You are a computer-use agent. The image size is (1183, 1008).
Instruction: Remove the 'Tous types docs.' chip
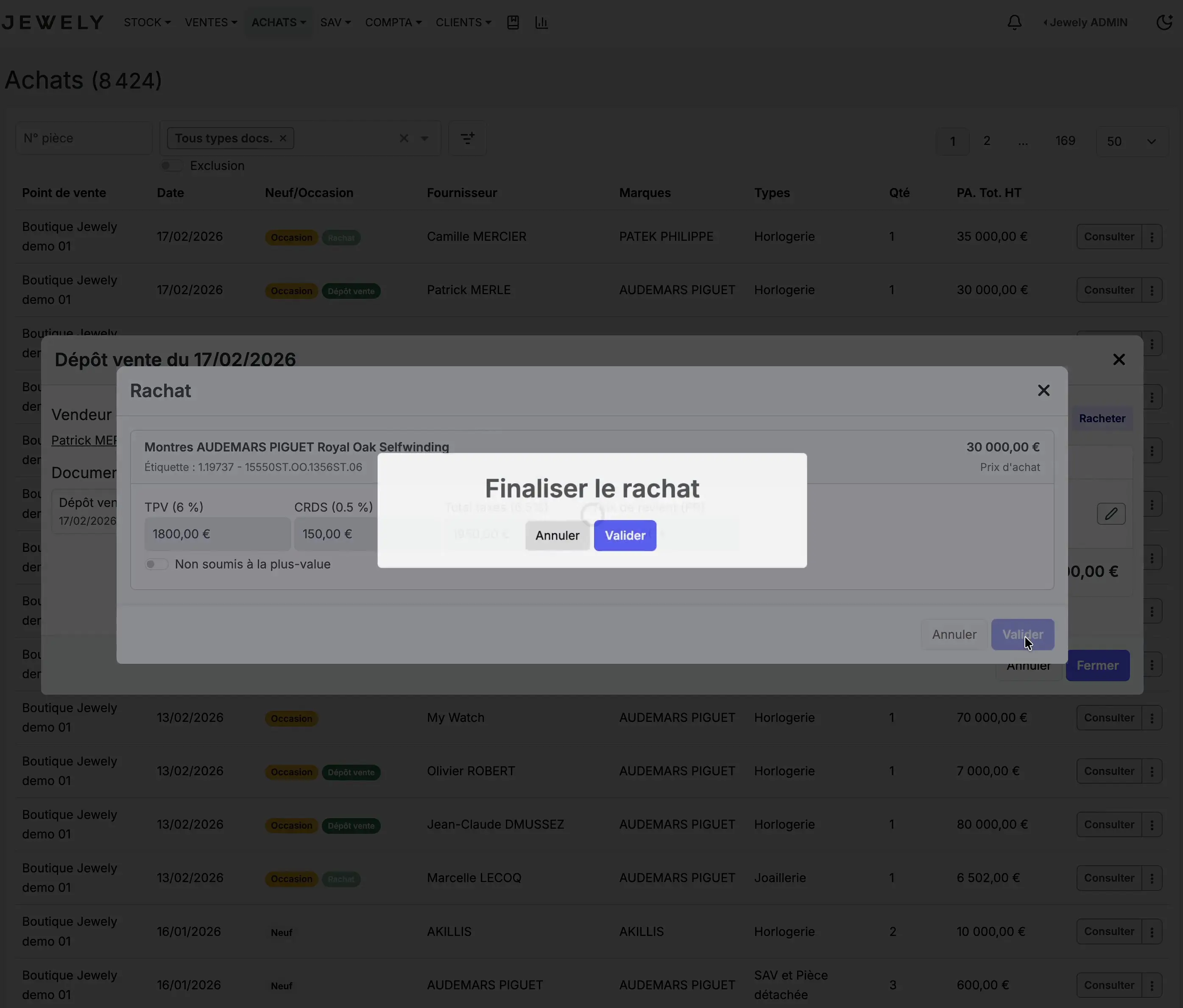click(x=283, y=138)
